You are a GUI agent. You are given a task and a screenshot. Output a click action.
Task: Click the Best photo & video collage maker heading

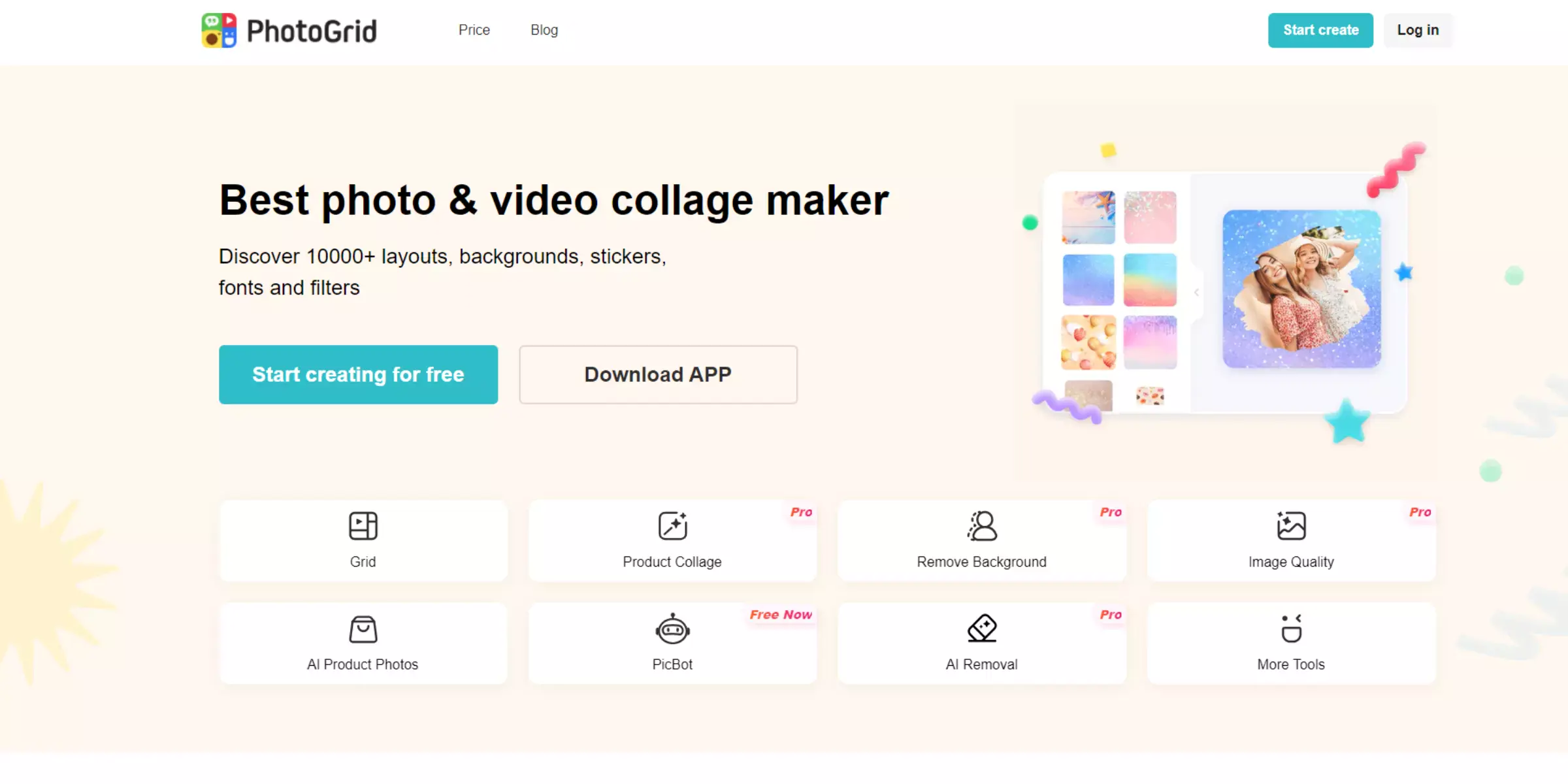(554, 200)
